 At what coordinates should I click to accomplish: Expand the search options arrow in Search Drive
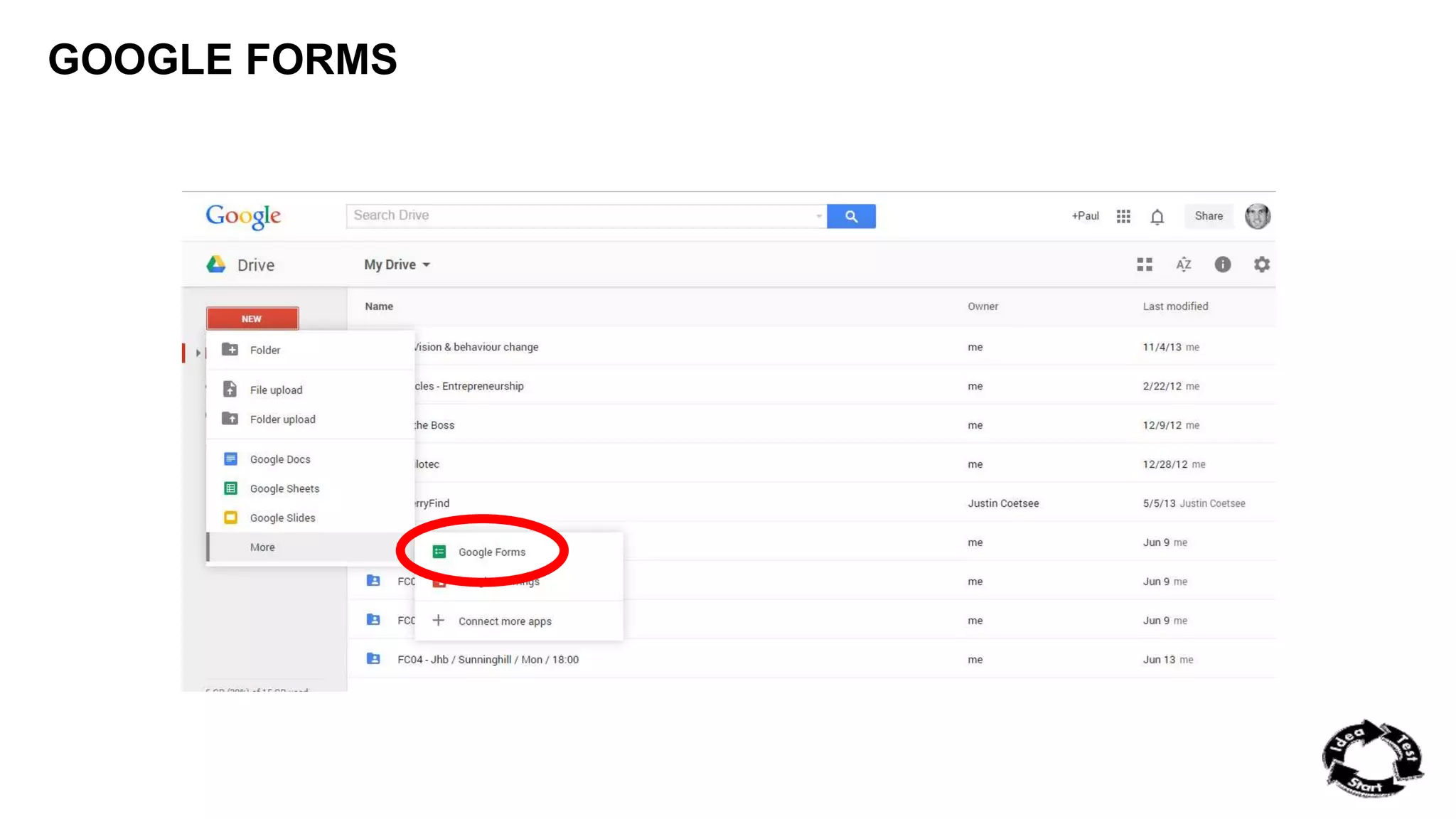[819, 216]
